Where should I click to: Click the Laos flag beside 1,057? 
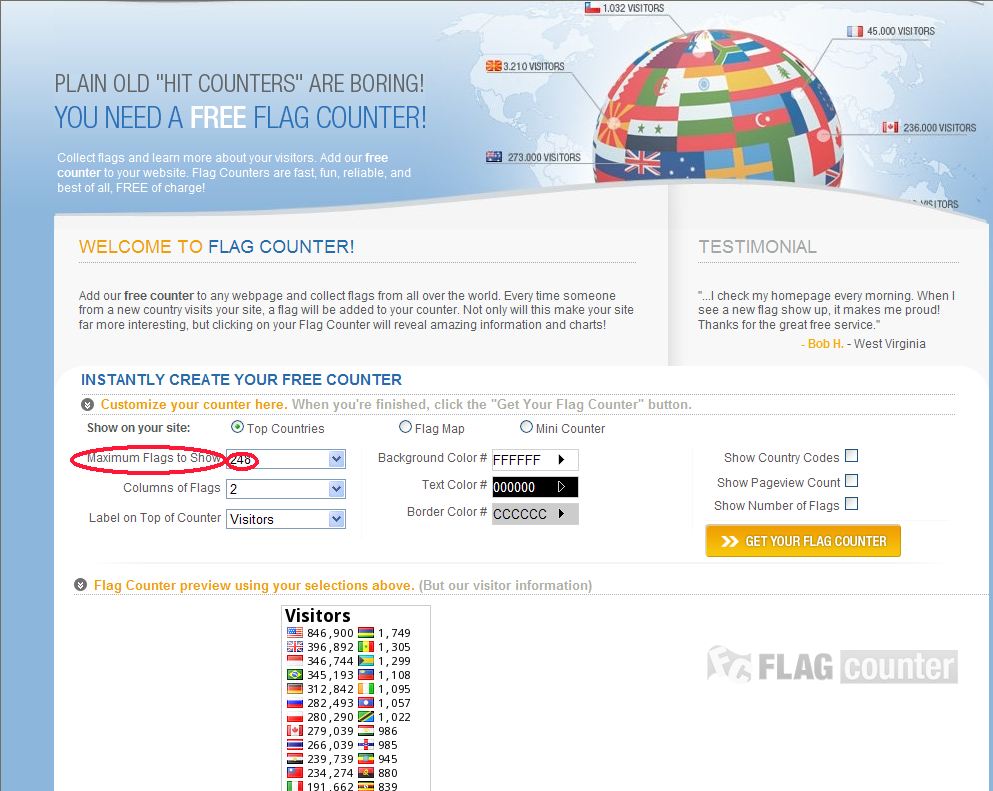(365, 702)
